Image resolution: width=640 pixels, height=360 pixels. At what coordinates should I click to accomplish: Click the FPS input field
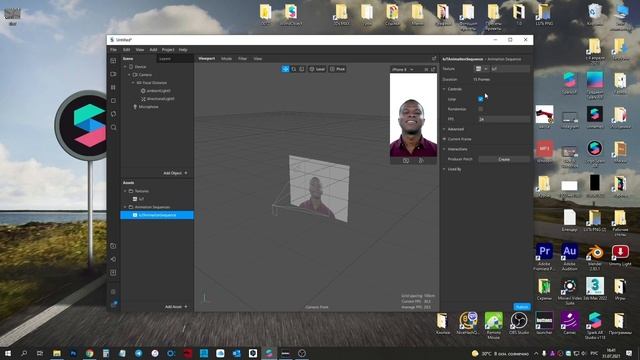tap(504, 119)
